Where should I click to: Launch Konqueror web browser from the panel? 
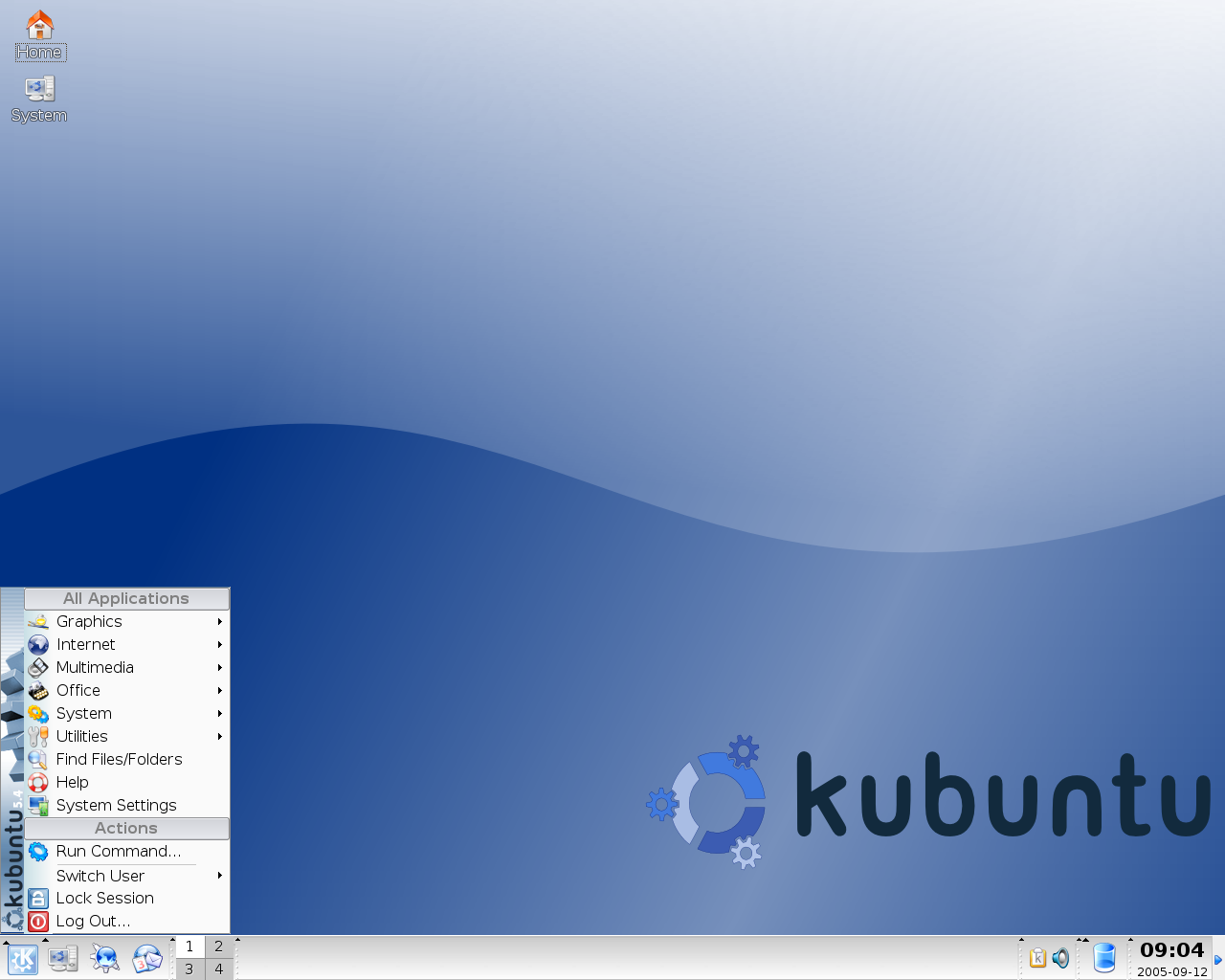pos(105,958)
